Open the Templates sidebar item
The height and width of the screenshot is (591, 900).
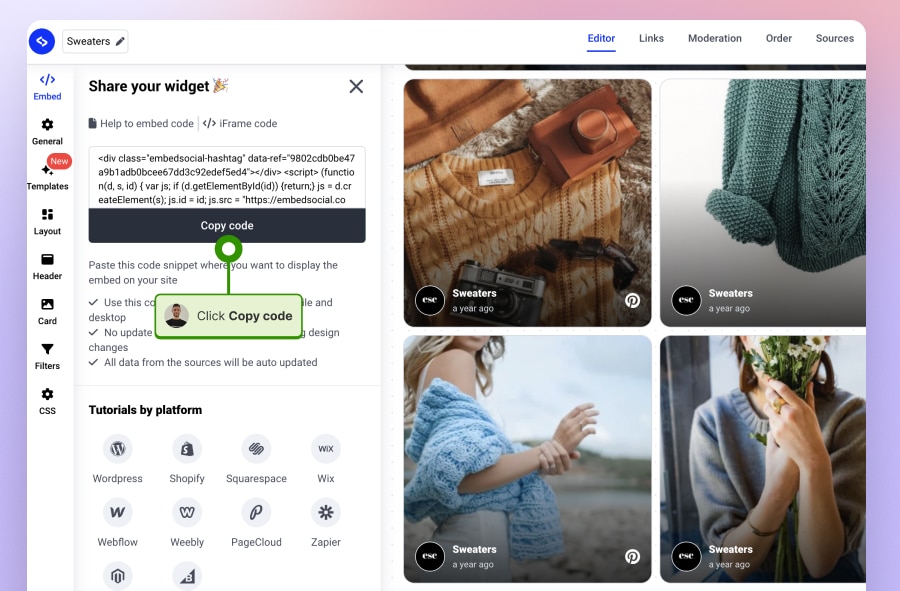point(47,177)
